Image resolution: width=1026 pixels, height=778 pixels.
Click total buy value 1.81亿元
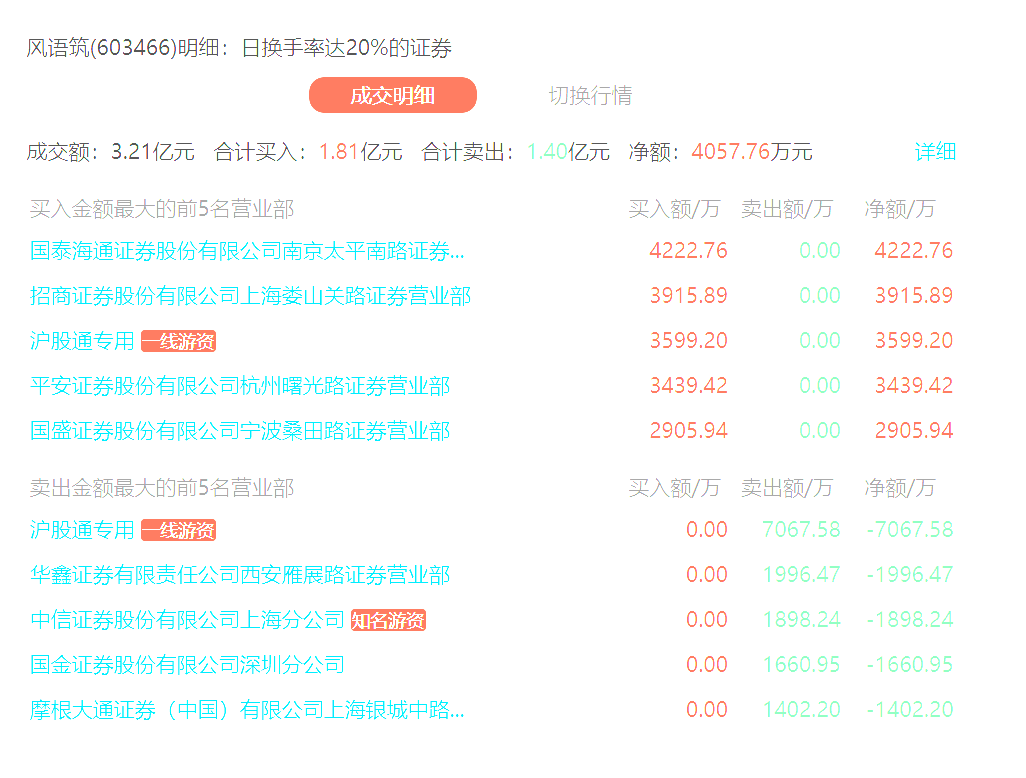pyautogui.click(x=361, y=152)
